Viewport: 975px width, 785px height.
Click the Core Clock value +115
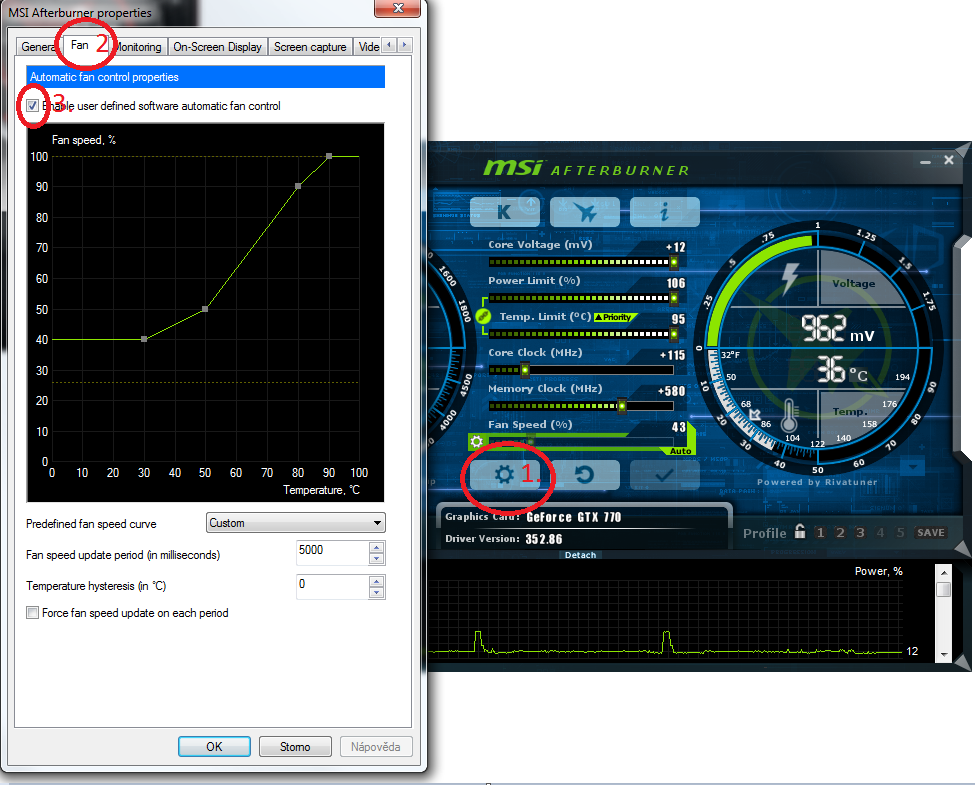pyautogui.click(x=672, y=355)
